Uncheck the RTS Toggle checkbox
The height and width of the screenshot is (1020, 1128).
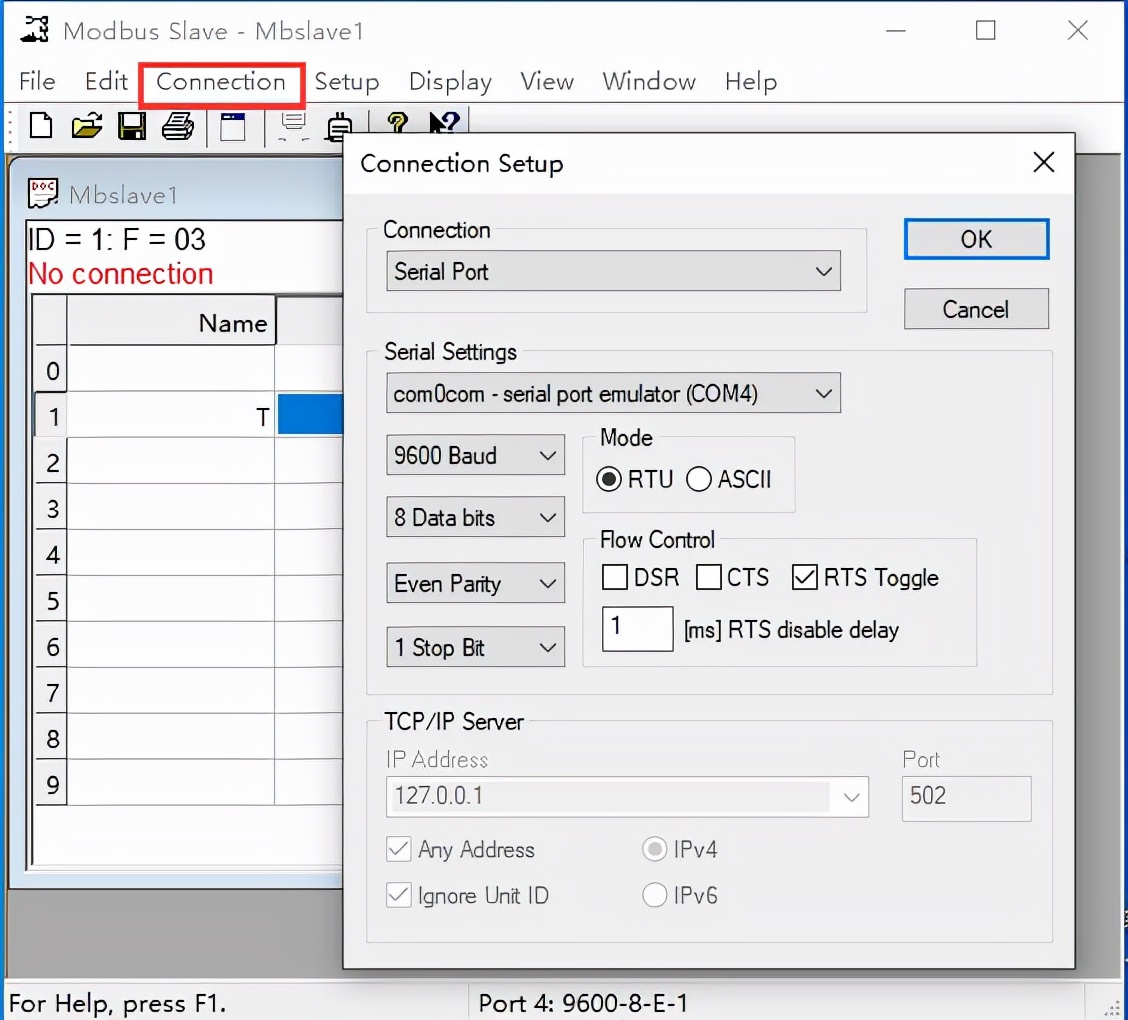click(805, 578)
